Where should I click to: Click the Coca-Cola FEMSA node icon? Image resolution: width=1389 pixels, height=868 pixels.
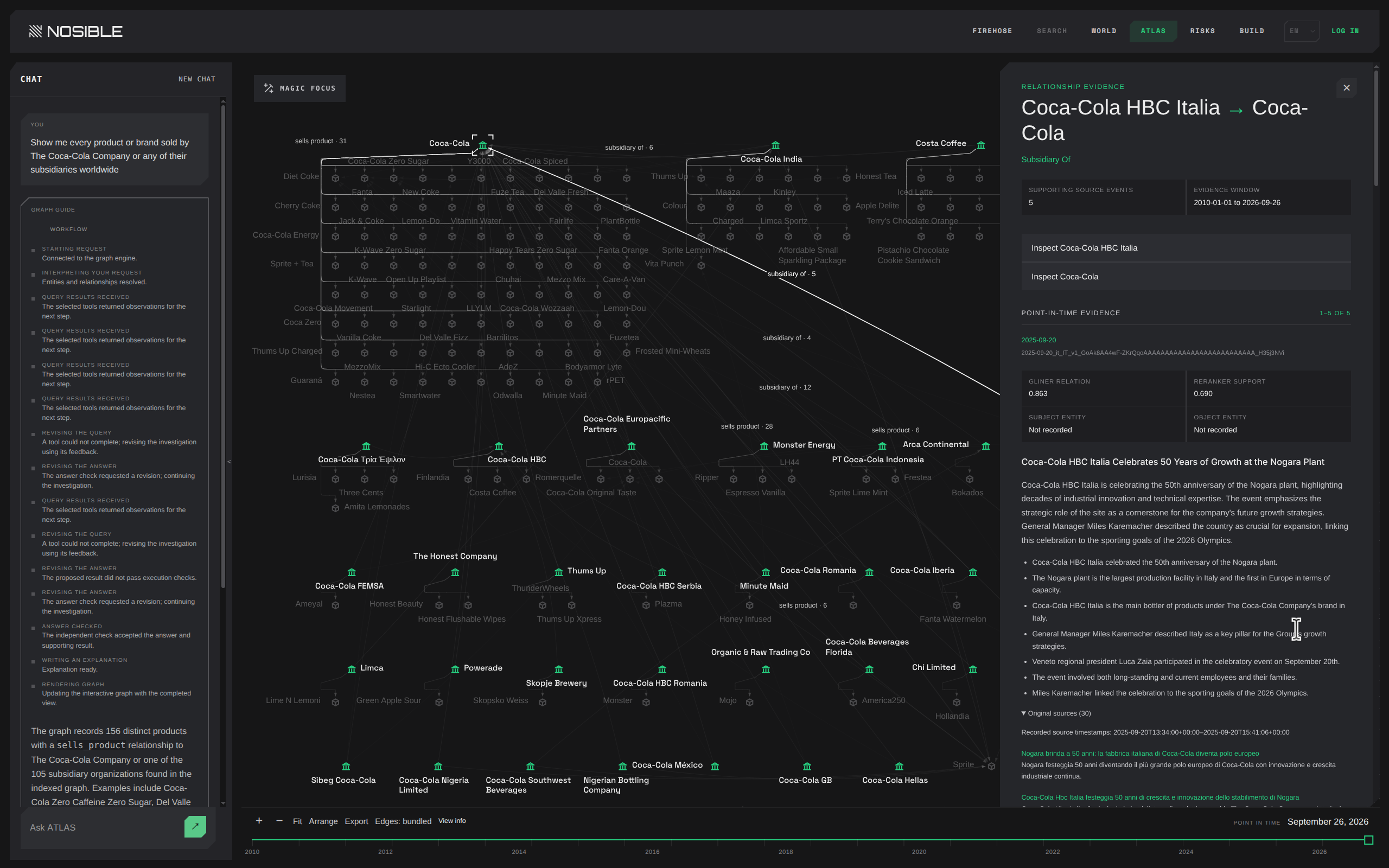[x=351, y=572]
